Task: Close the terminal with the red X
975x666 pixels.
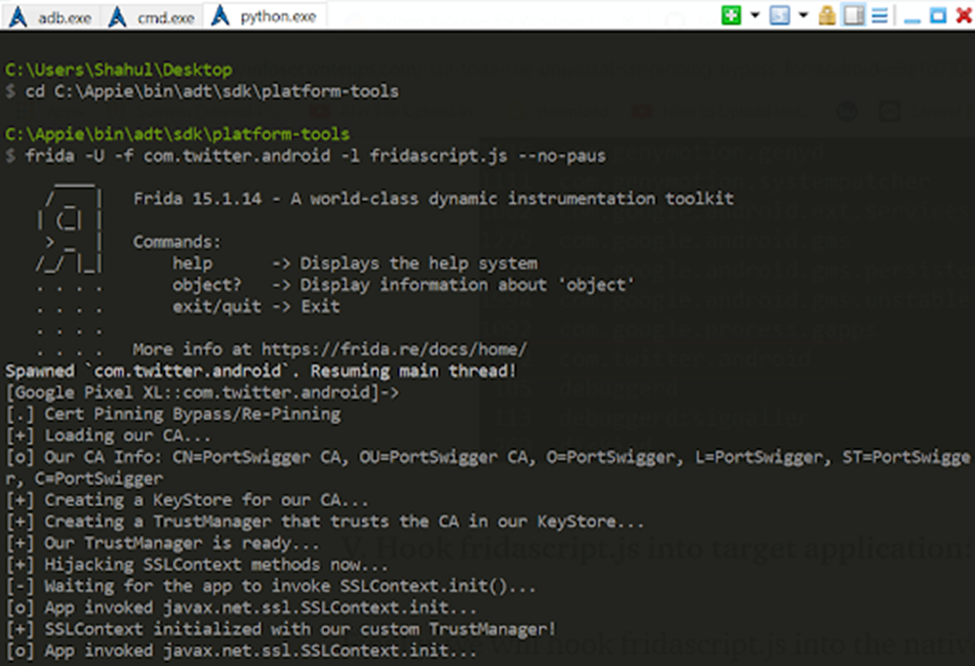Action: pyautogui.click(x=964, y=16)
